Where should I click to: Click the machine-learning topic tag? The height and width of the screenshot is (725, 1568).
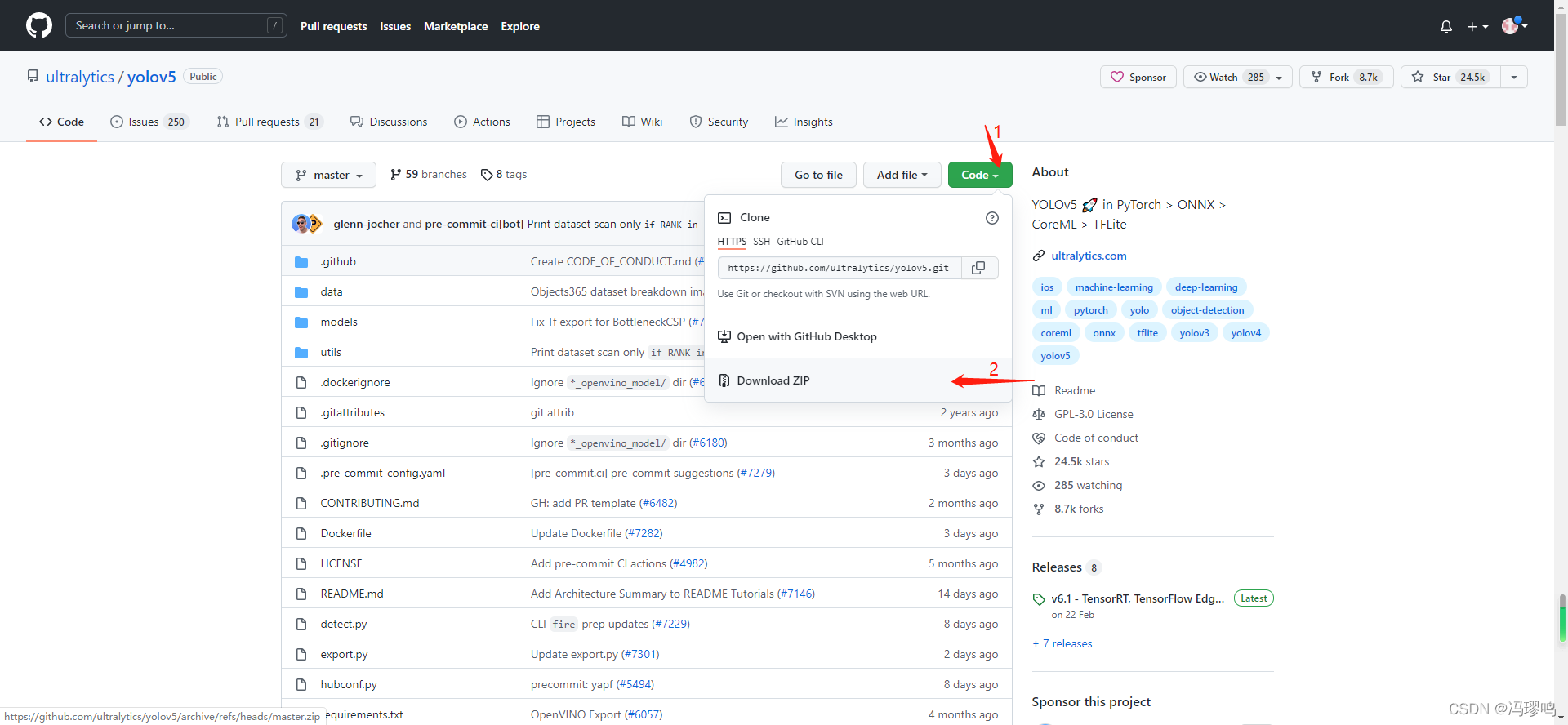(x=1114, y=287)
